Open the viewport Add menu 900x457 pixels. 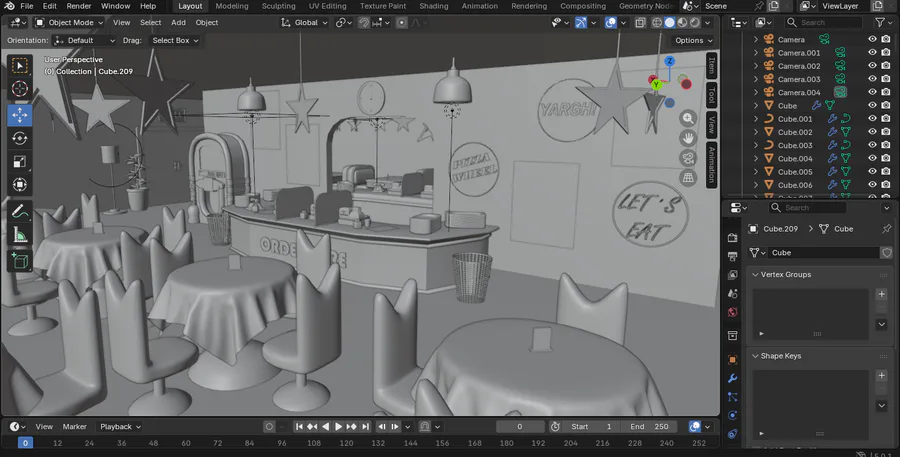click(178, 22)
